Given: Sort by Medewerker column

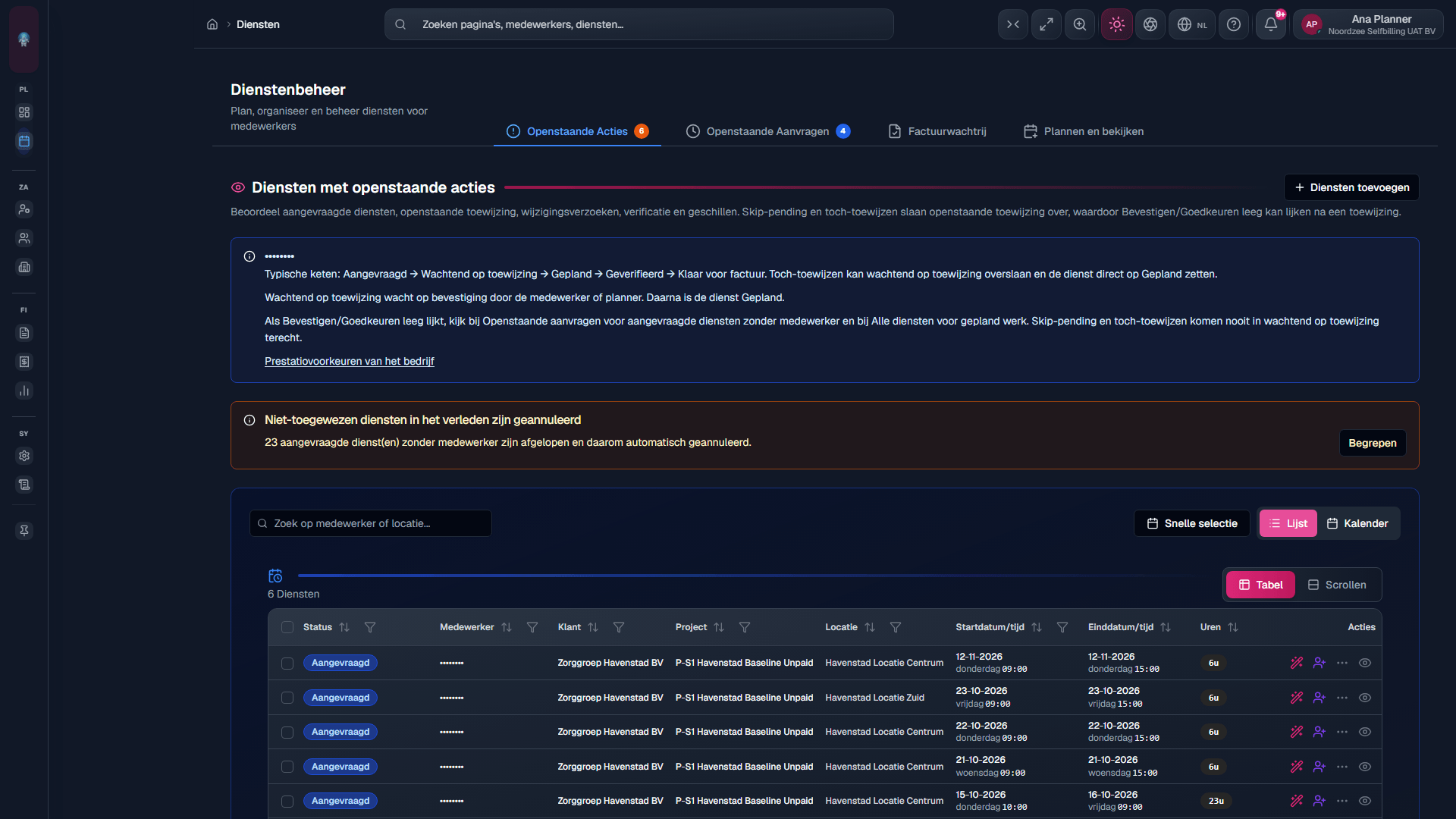Looking at the screenshot, I should (x=507, y=627).
